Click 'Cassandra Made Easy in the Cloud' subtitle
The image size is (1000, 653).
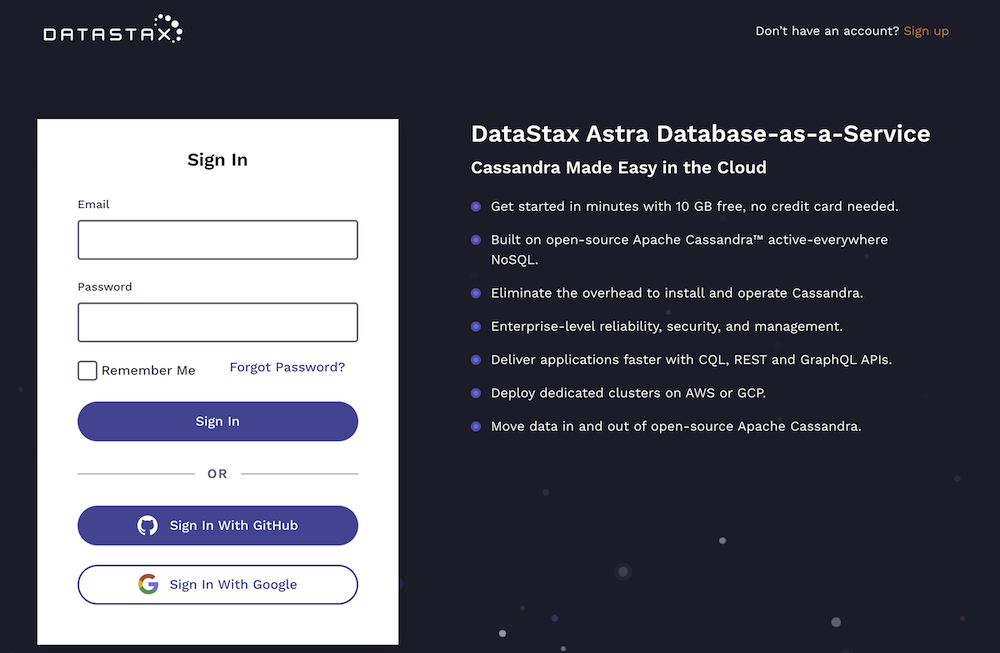point(619,168)
